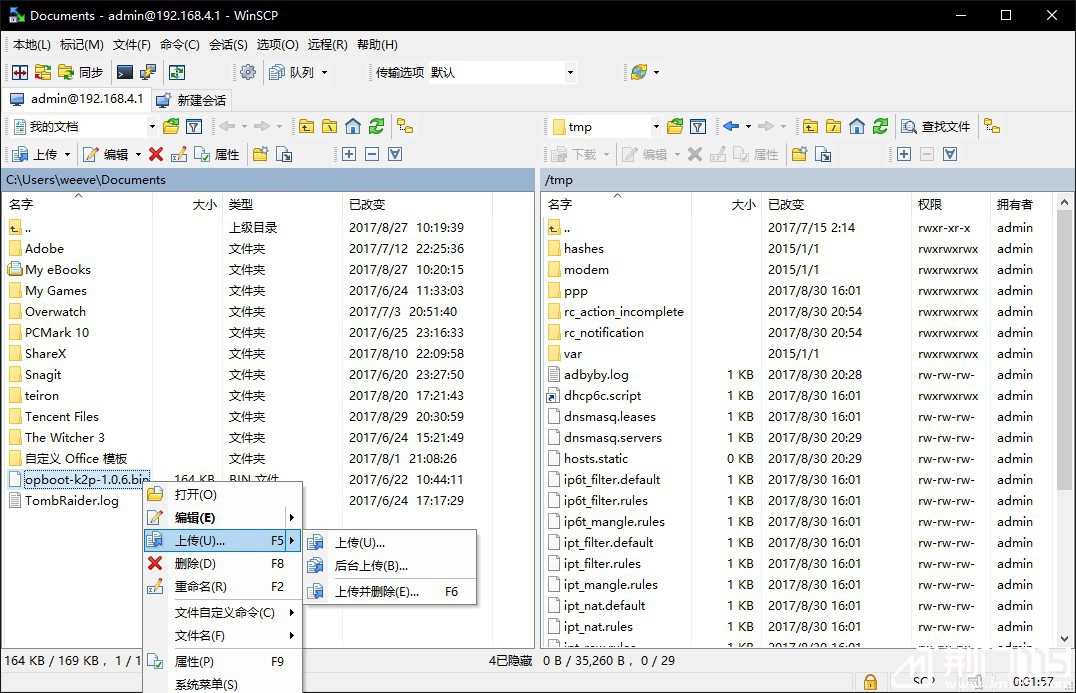
Task: Click the lock icon in status bar
Action: pyautogui.click(x=870, y=681)
